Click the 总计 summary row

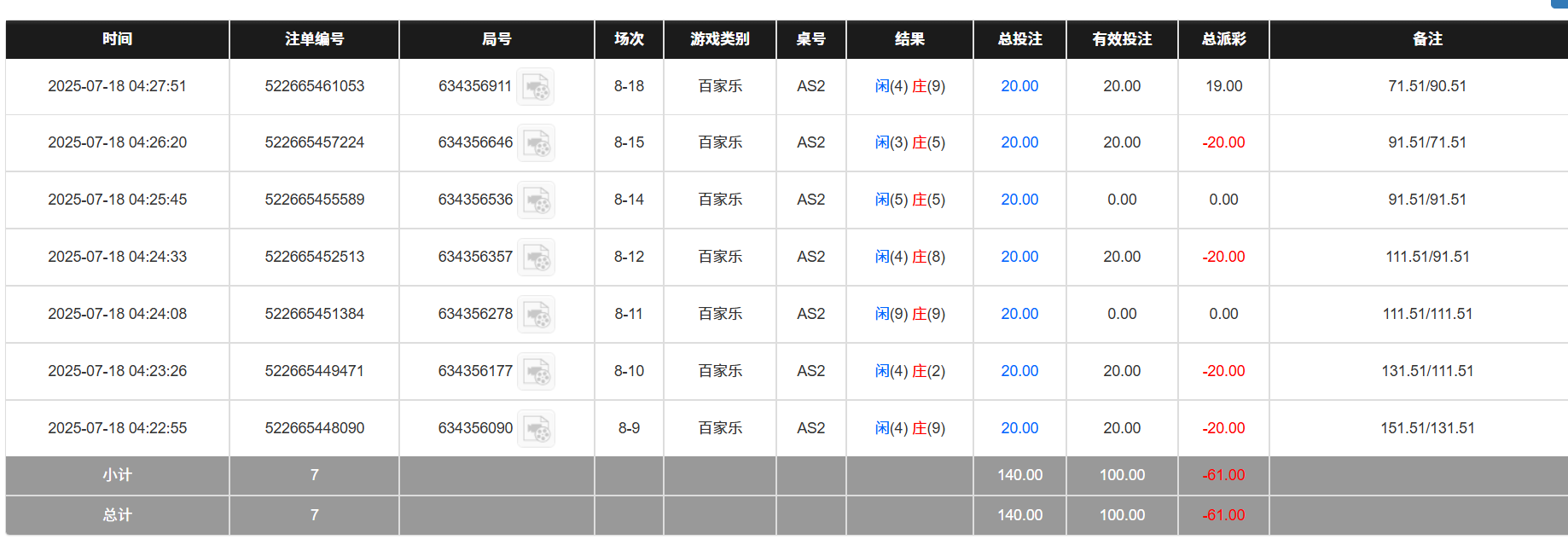click(x=116, y=515)
